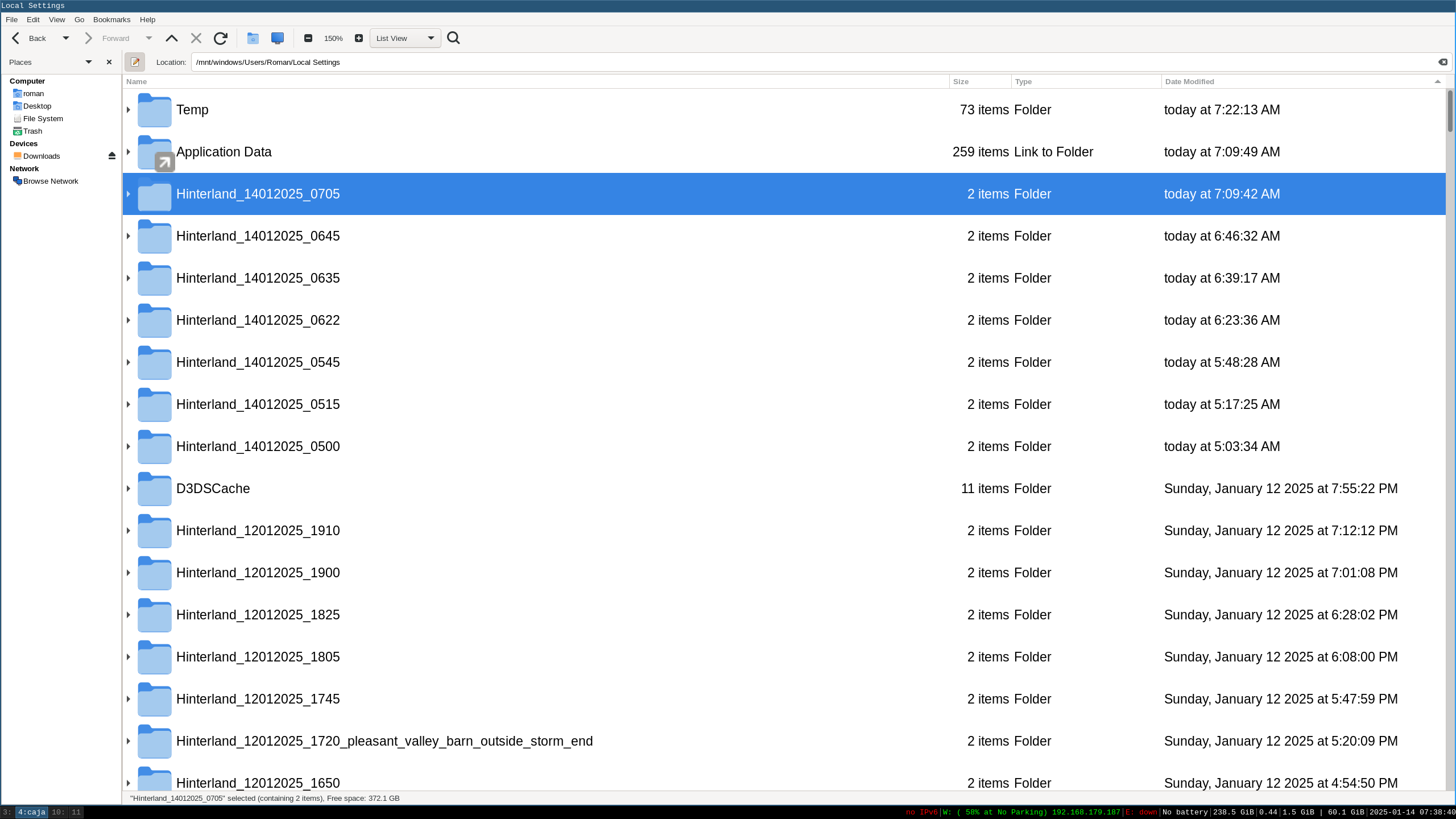
Task: Open the Forward history dropdown arrow
Action: tap(149, 38)
